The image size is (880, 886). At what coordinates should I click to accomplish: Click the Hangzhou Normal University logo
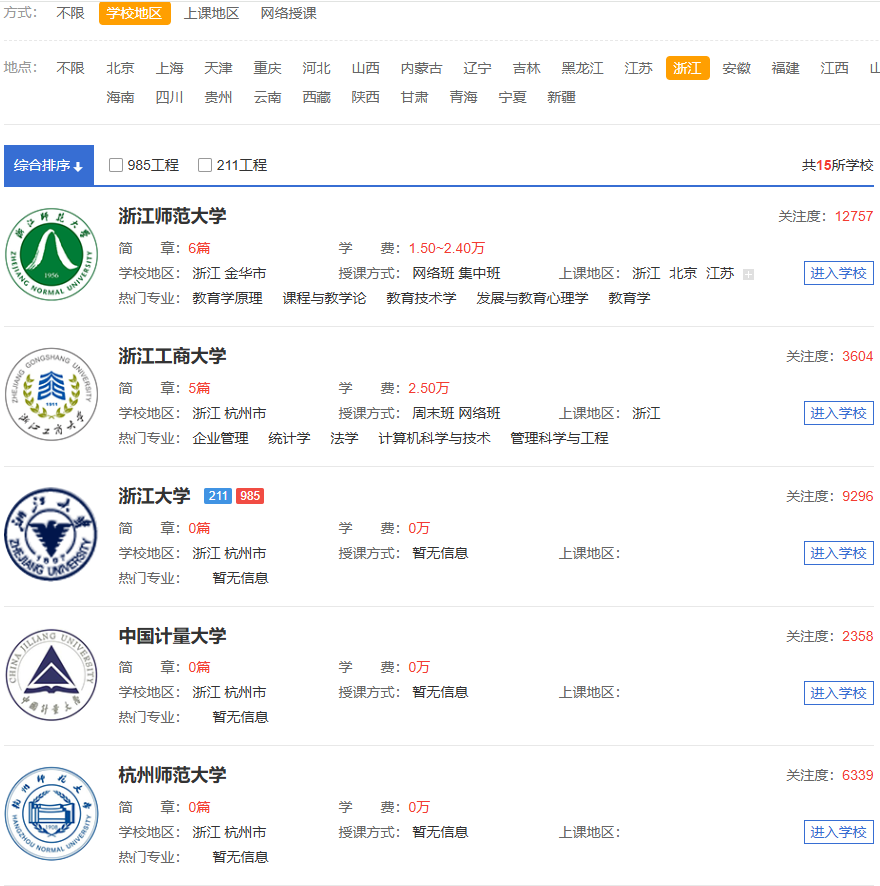pyautogui.click(x=51, y=813)
